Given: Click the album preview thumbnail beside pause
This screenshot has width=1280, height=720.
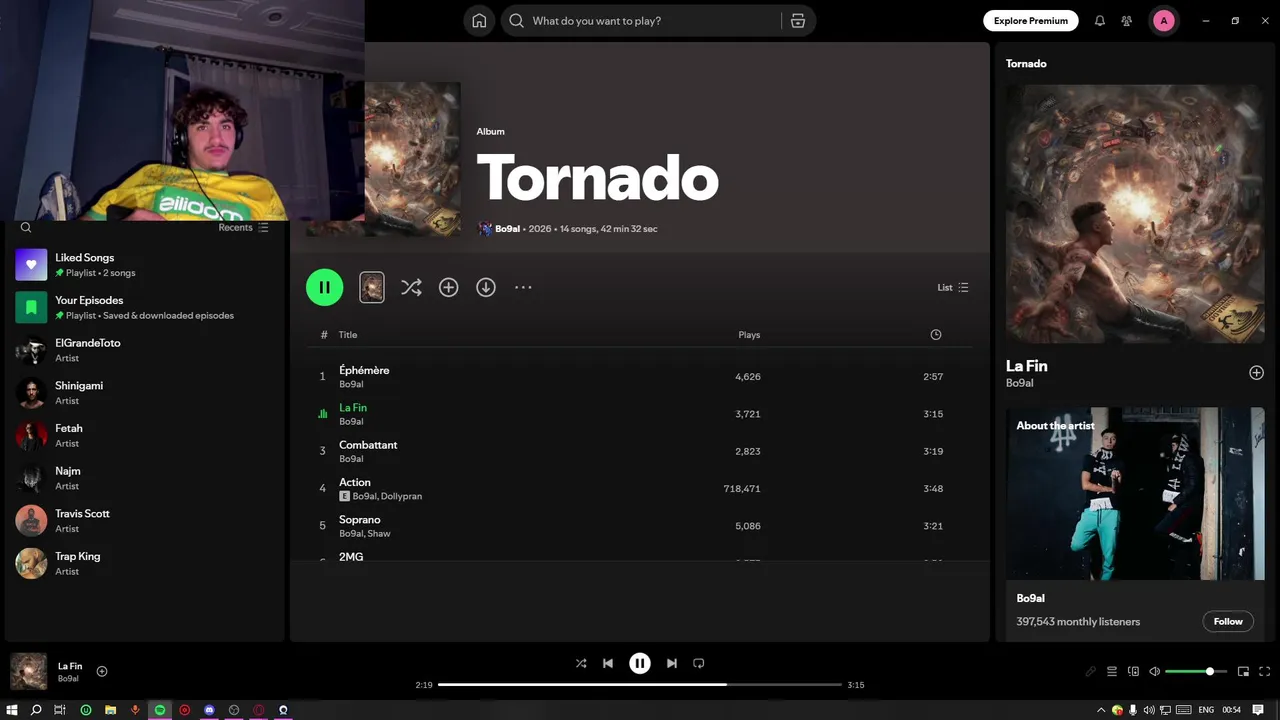Looking at the screenshot, I should (372, 288).
